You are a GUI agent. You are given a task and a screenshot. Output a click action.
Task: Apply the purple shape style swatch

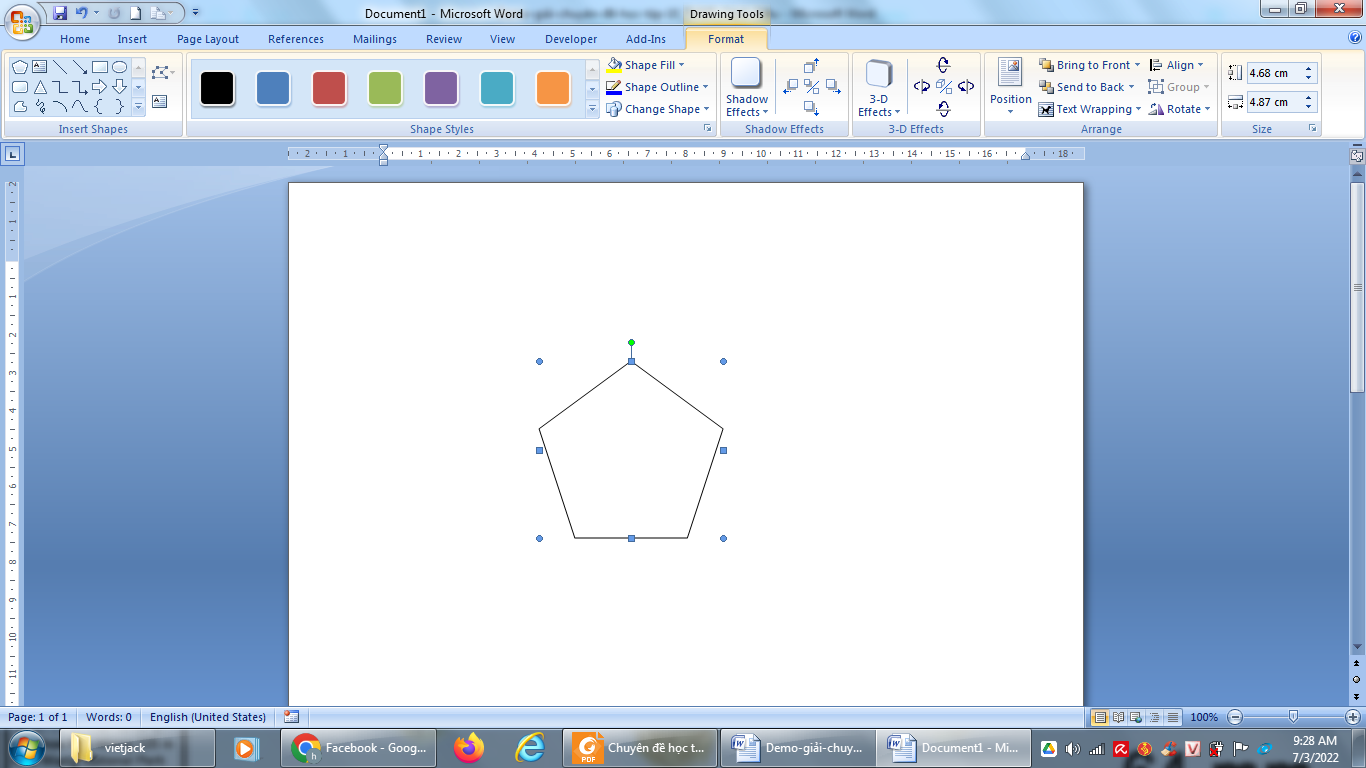point(441,88)
